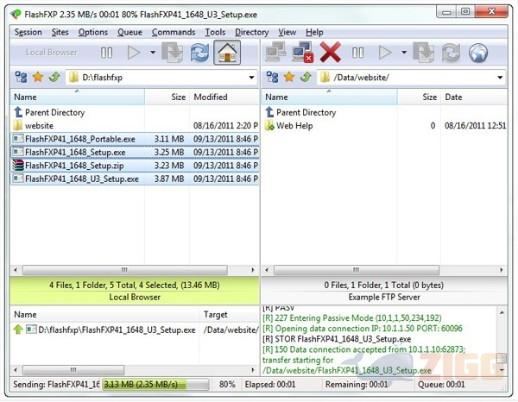The height and width of the screenshot is (402, 518).
Task: Open the Session menu
Action: pyautogui.click(x=28, y=32)
